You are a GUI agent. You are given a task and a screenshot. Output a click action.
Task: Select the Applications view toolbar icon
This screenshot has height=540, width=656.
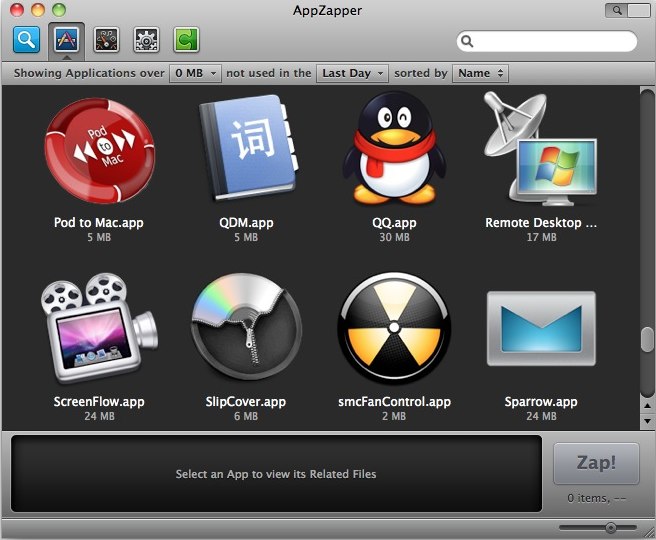(x=67, y=40)
